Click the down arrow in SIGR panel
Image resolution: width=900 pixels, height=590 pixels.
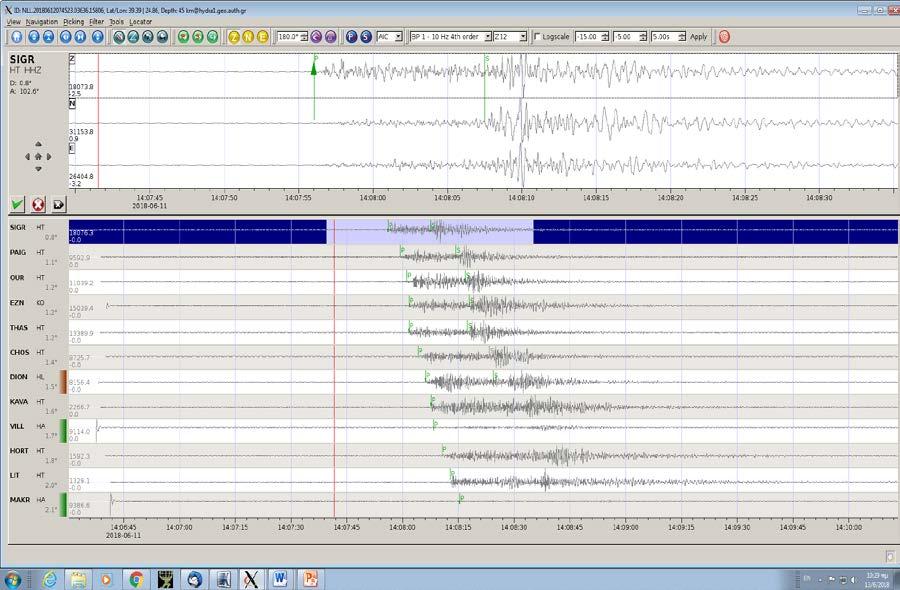pyautogui.click(x=38, y=169)
